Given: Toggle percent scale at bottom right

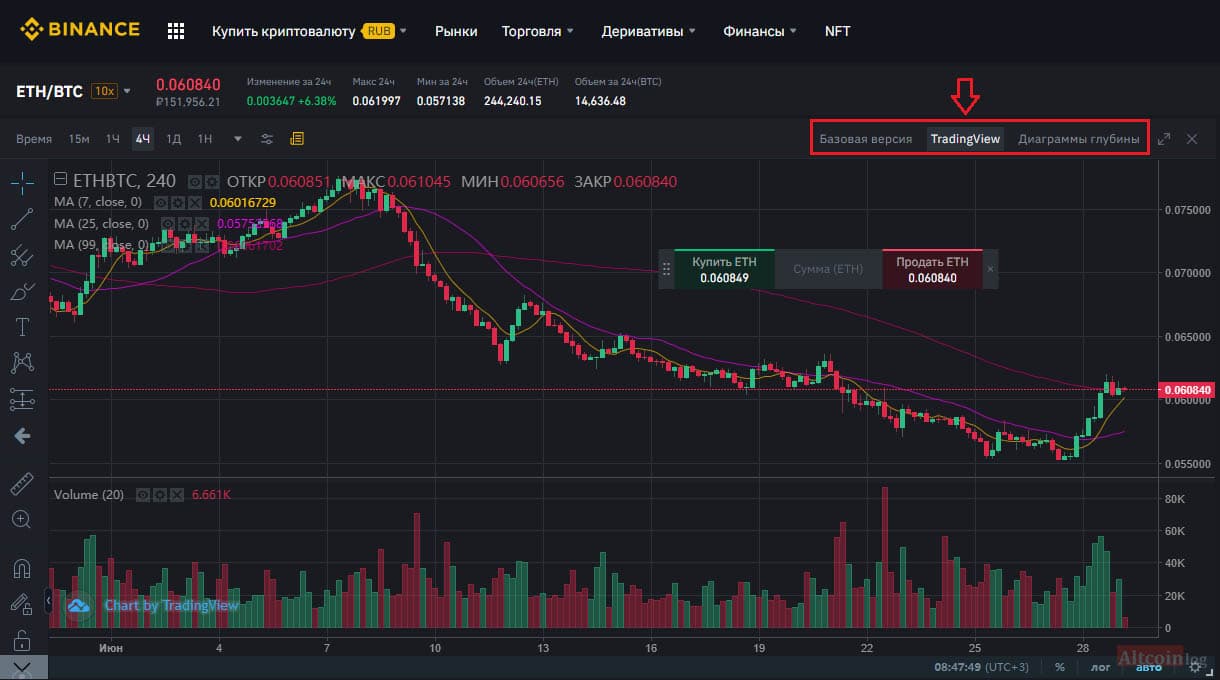Looking at the screenshot, I should coord(1059,666).
